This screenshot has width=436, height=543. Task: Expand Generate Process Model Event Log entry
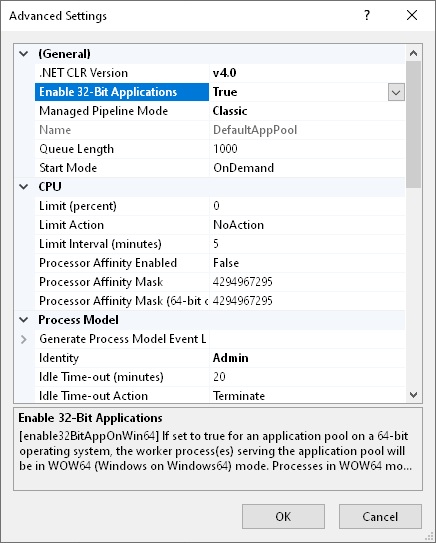(x=24, y=339)
